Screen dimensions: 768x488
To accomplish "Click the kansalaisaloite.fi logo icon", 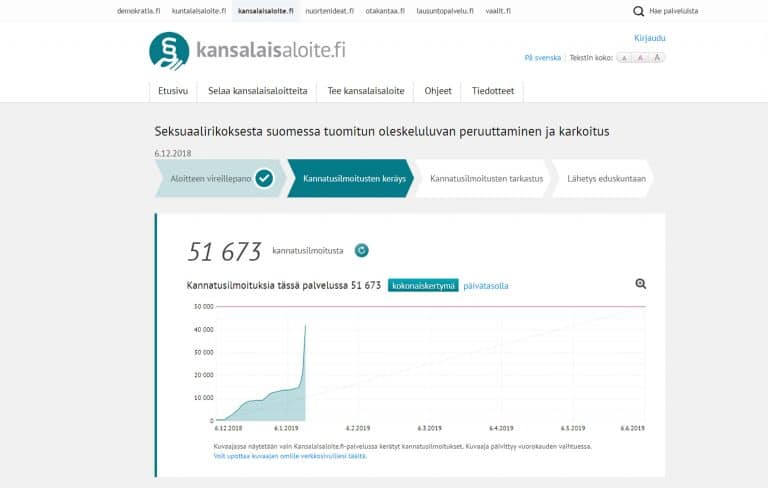I will click(168, 51).
